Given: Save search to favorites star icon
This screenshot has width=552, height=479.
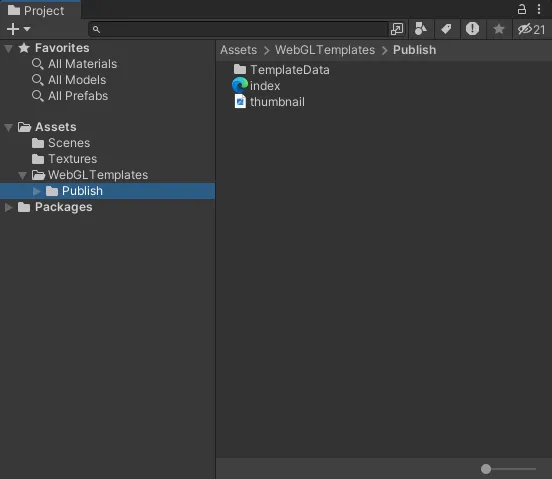Looking at the screenshot, I should pyautogui.click(x=498, y=29).
